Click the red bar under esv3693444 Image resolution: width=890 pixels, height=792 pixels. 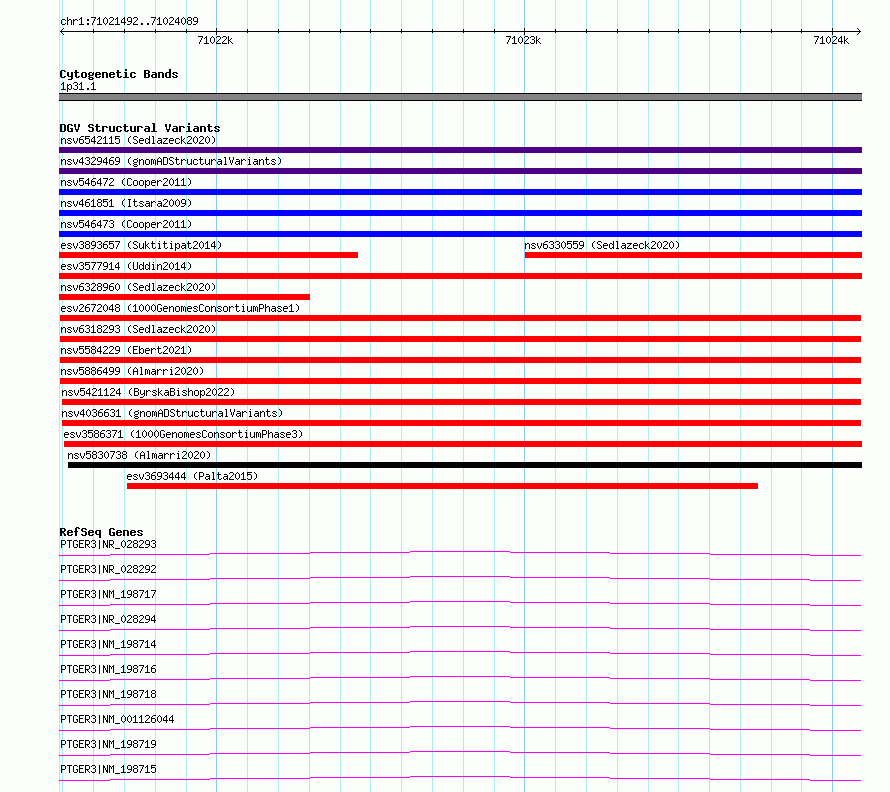tap(442, 486)
